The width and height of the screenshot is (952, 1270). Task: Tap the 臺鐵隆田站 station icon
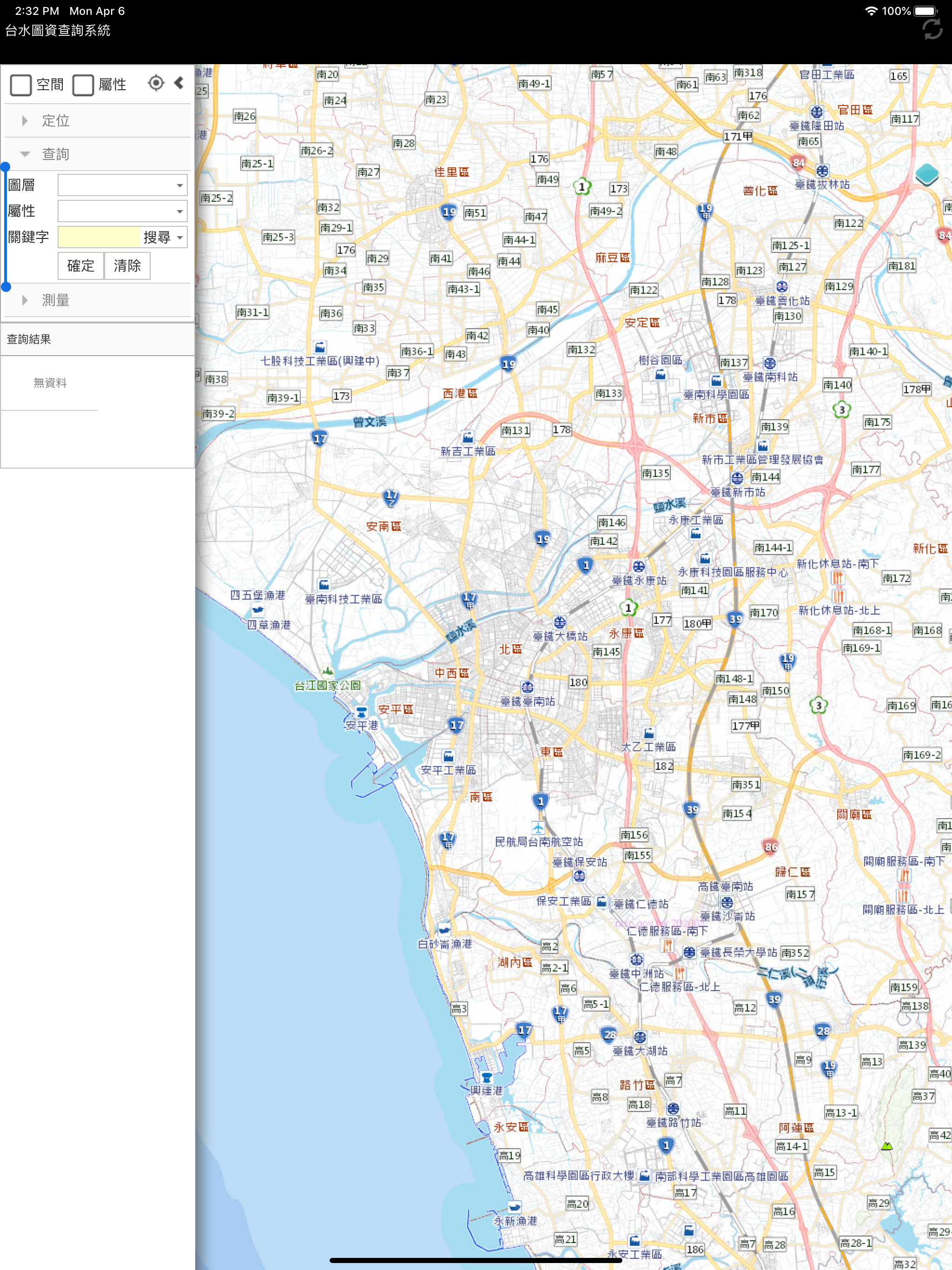coord(816,112)
